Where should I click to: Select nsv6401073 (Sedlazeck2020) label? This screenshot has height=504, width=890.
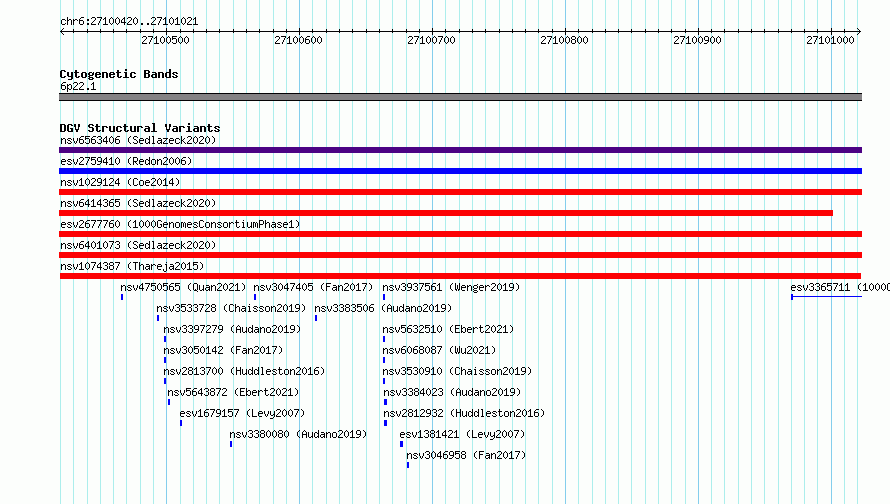[138, 245]
